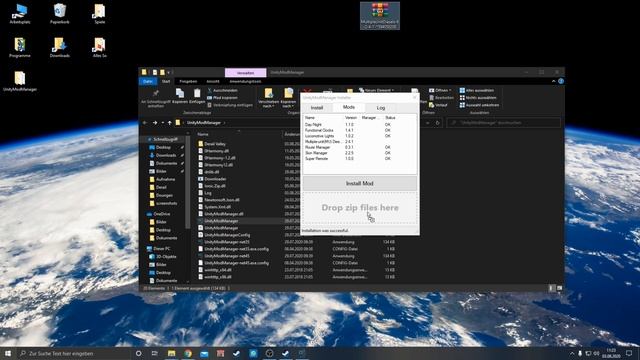This screenshot has height=360, width=640.
Task: Select the UnityModManager desktop folder icon
Action: 20,81
